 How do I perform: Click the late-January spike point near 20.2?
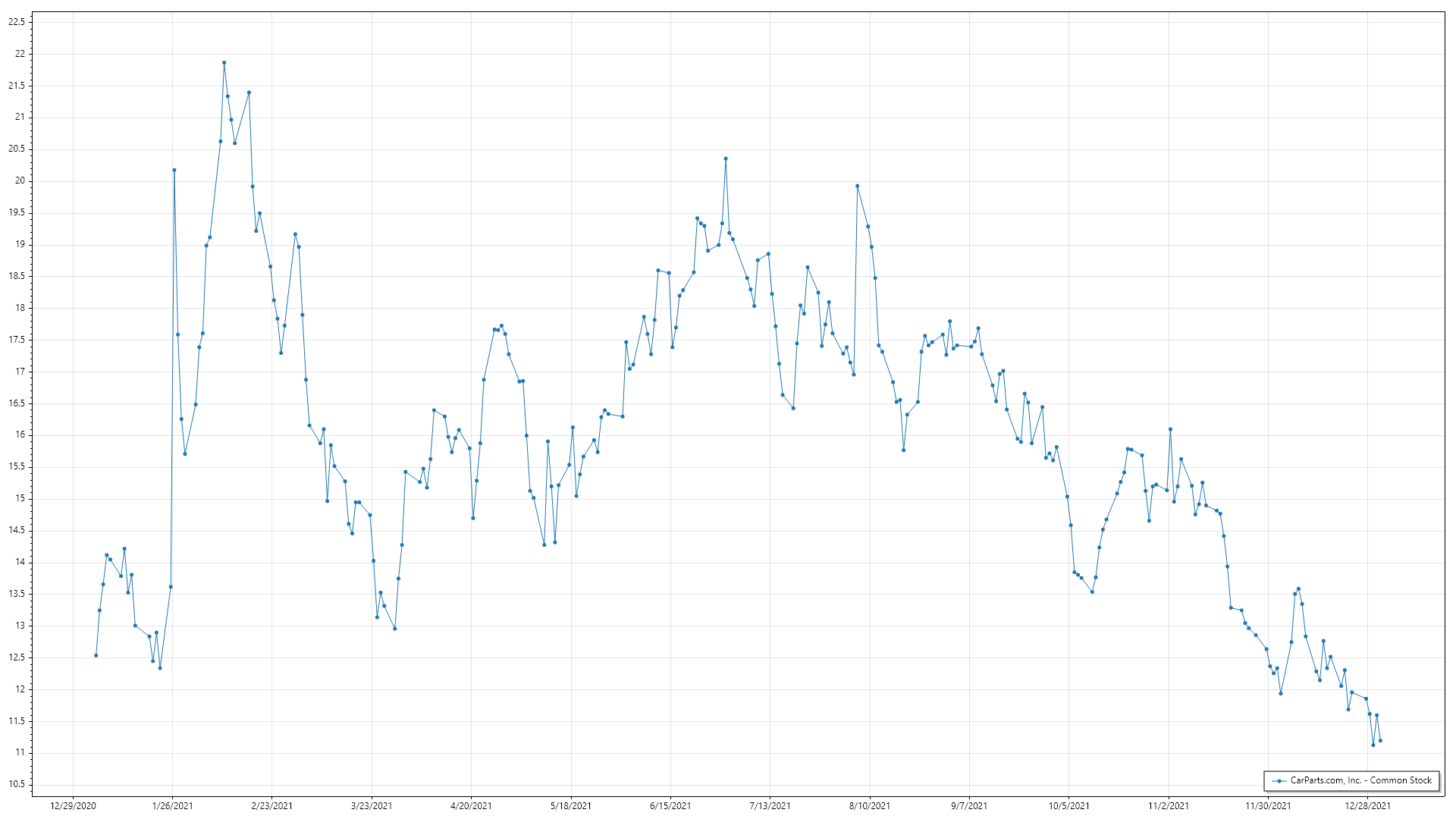click(x=174, y=170)
